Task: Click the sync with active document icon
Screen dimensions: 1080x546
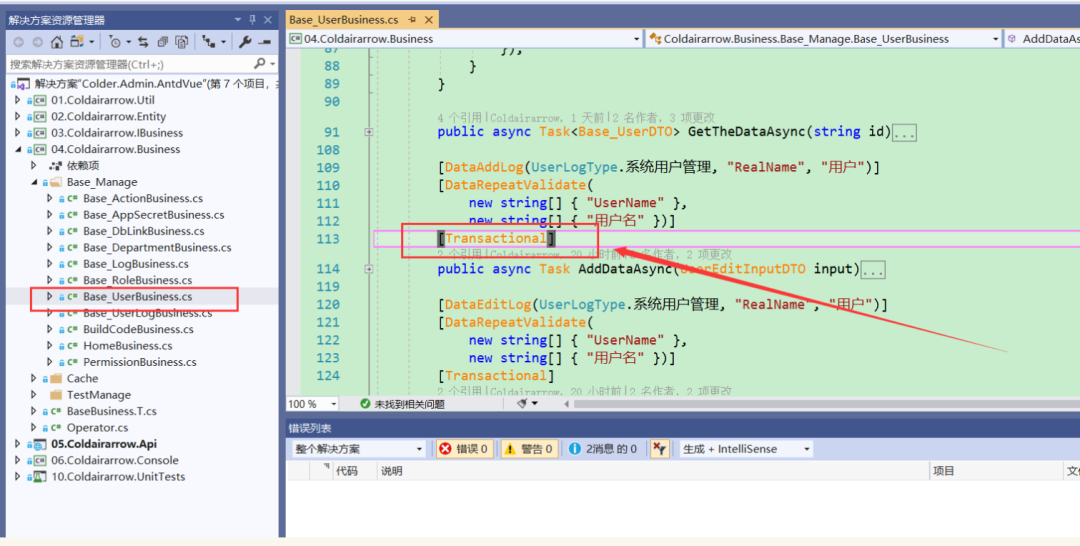Action: [x=143, y=42]
